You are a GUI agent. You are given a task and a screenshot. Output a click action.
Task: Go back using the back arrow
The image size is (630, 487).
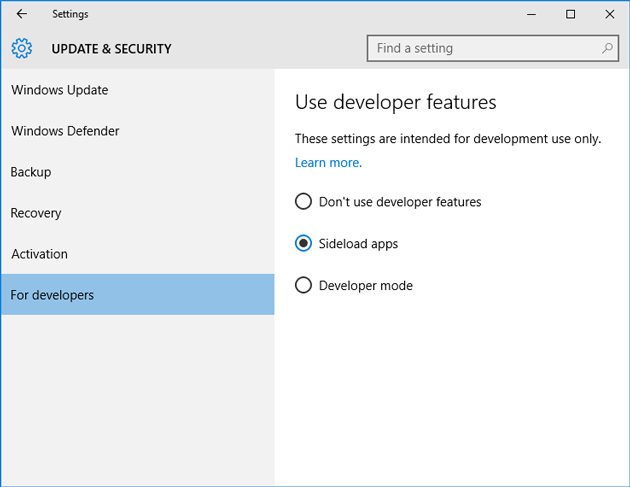coord(22,14)
